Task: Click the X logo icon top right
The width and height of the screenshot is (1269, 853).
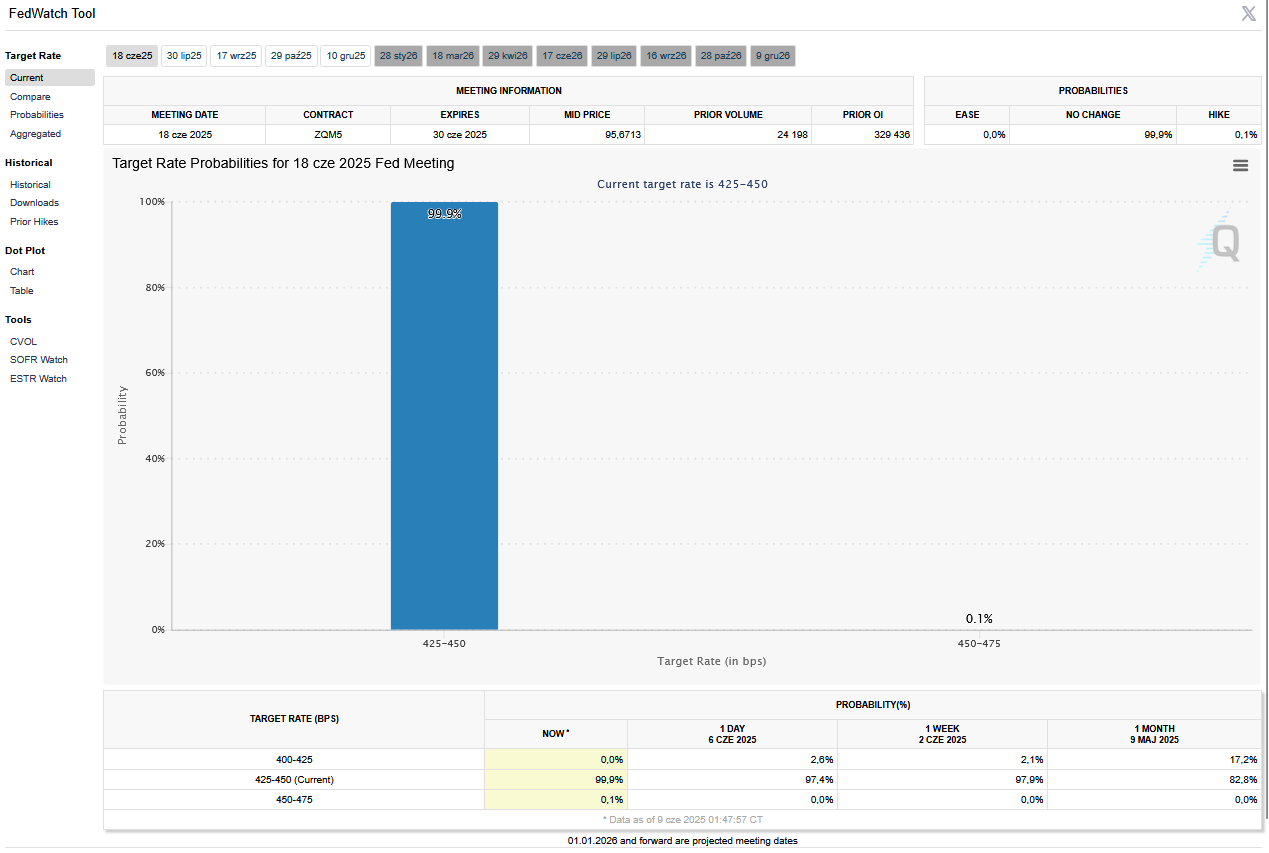Action: click(1248, 13)
